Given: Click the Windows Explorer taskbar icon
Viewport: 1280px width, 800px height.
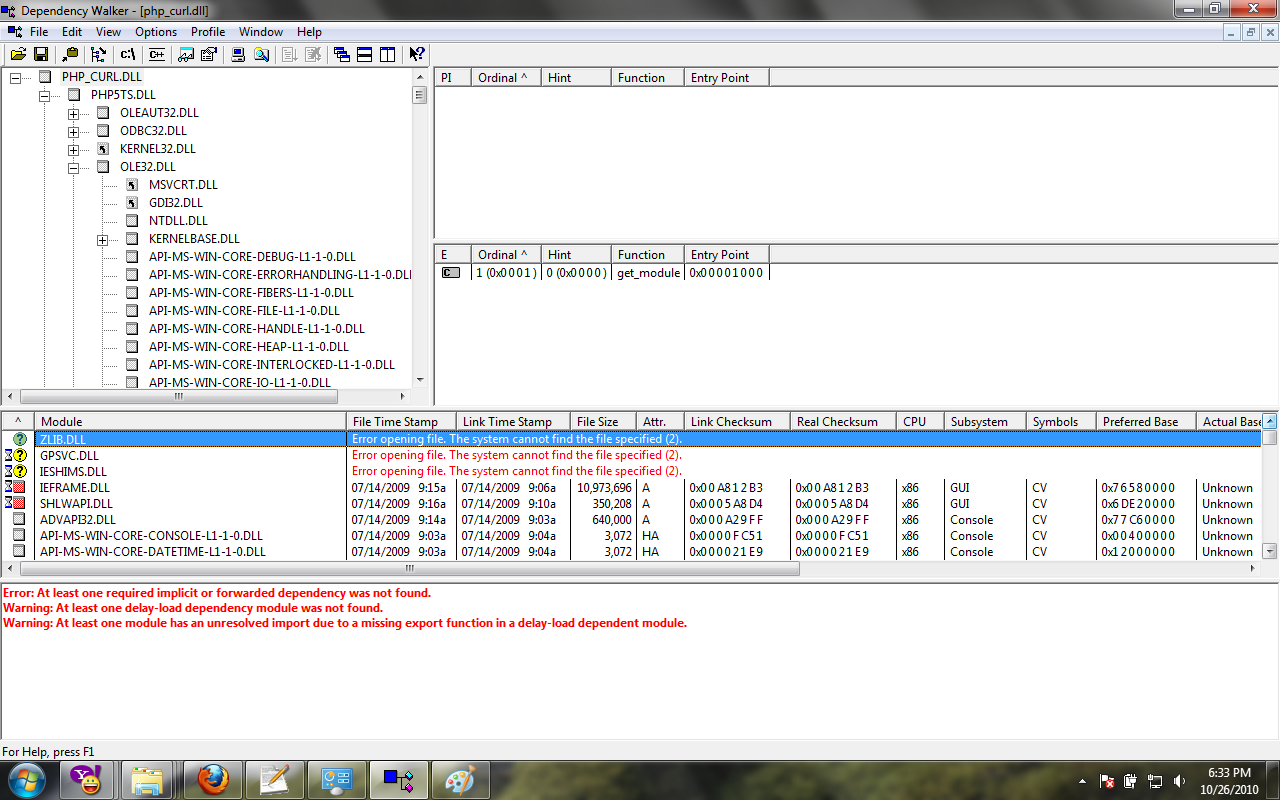Looking at the screenshot, I should (148, 779).
